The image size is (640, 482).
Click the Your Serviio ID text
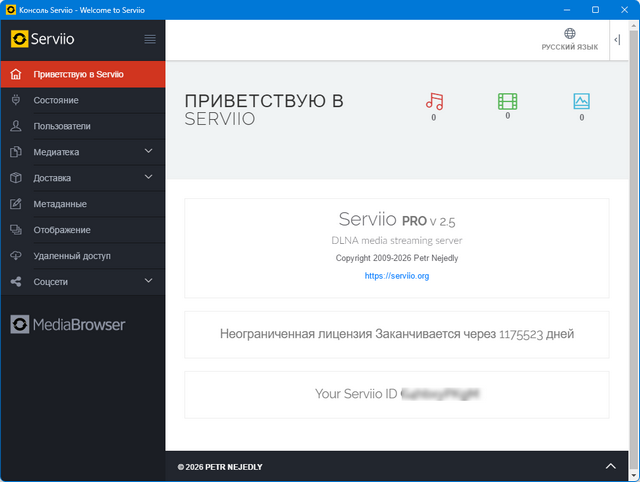coord(356,394)
